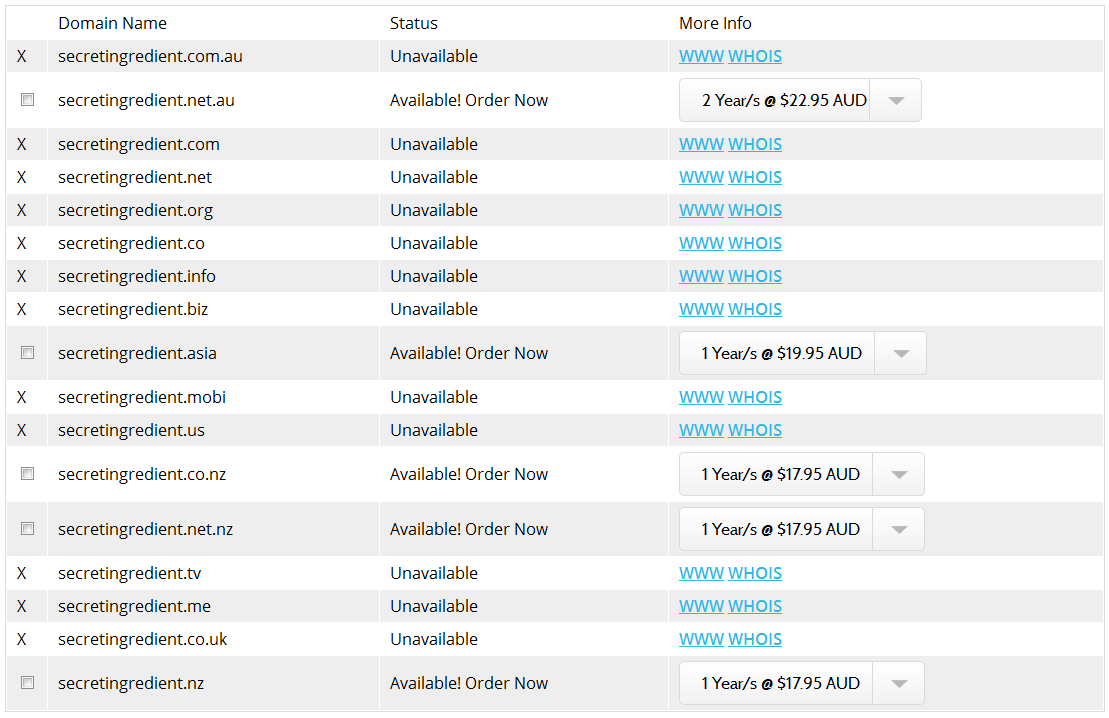The width and height of the screenshot is (1109, 718).
Task: Expand the $19.95 AUD dropdown for .asia
Action: pyautogui.click(x=900, y=354)
